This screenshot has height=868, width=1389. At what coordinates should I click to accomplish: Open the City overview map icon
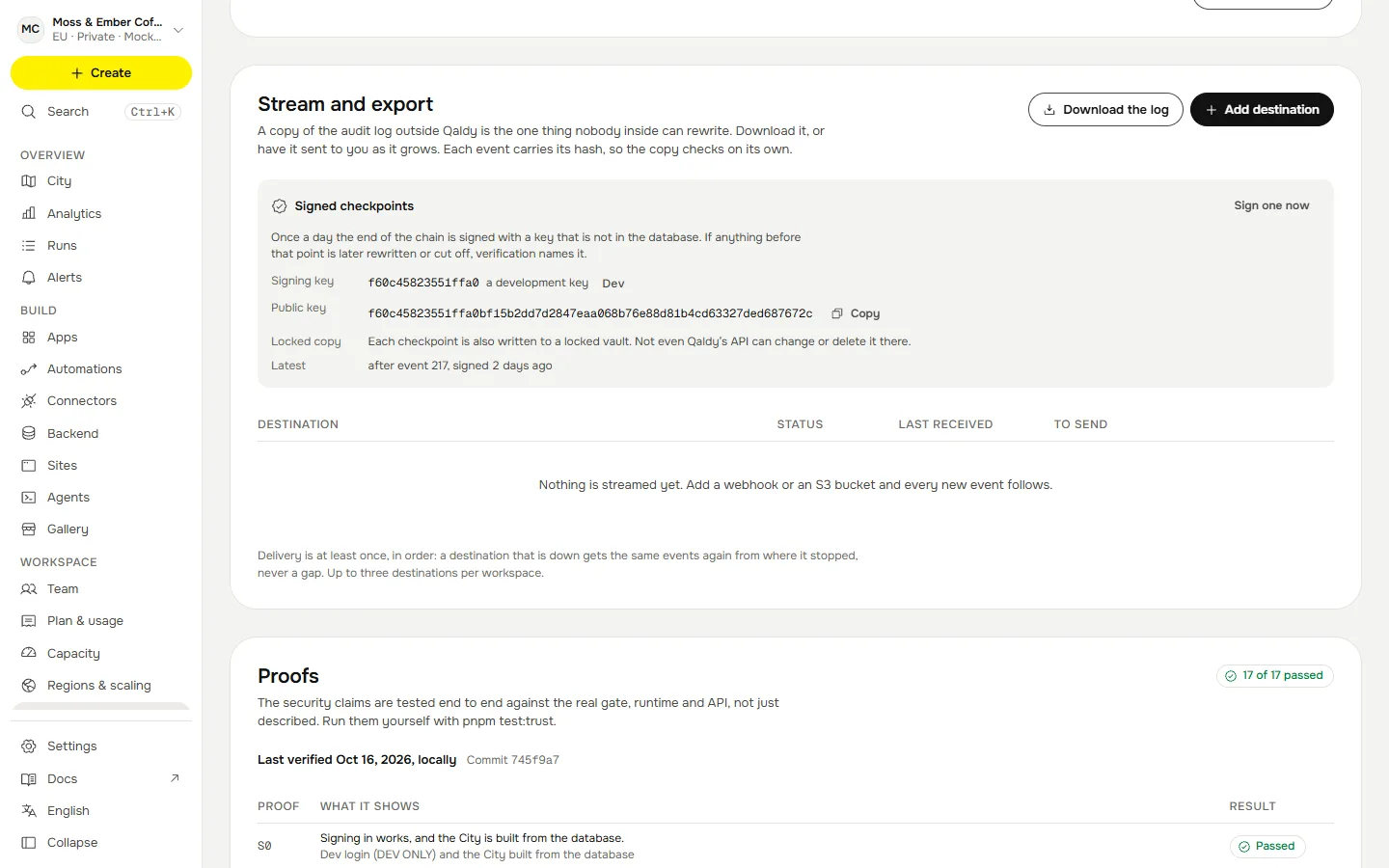29,181
